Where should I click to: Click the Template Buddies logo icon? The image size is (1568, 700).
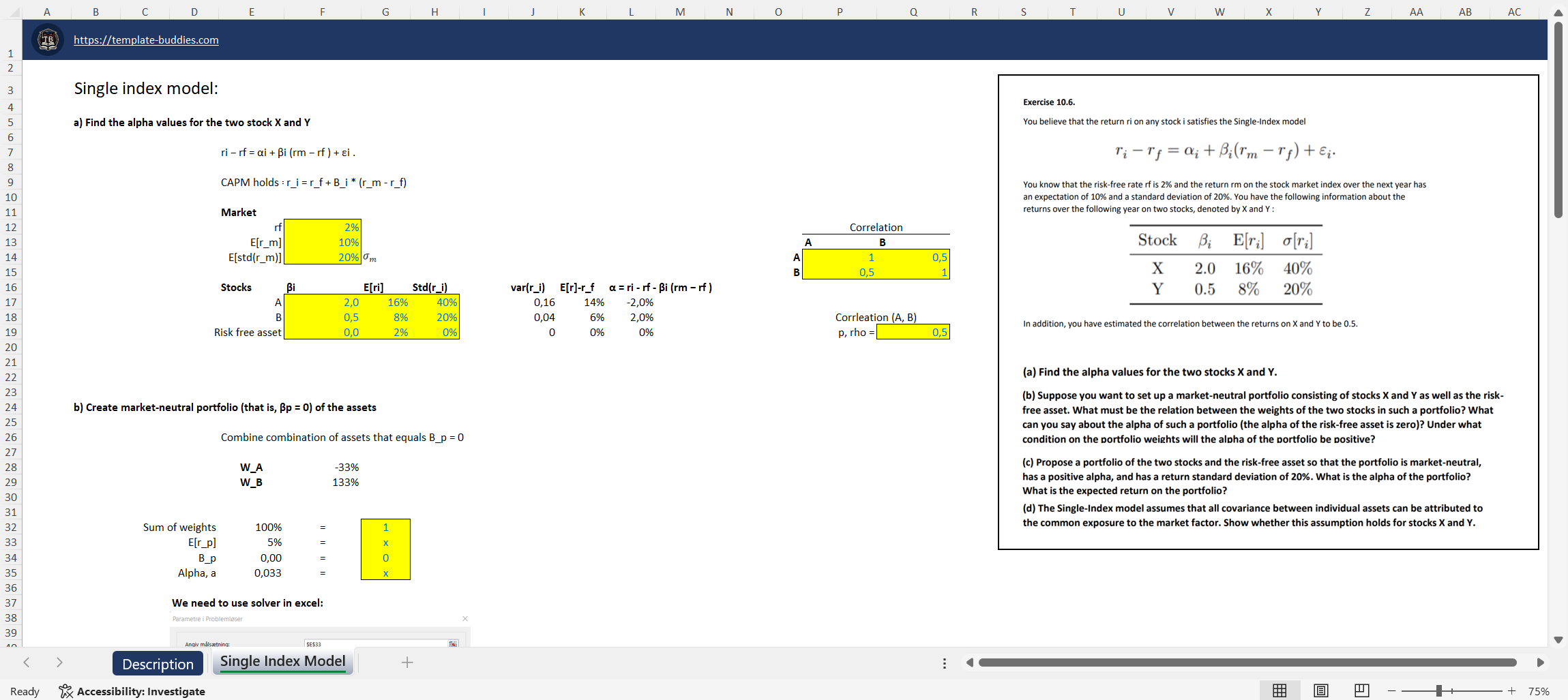click(x=48, y=40)
